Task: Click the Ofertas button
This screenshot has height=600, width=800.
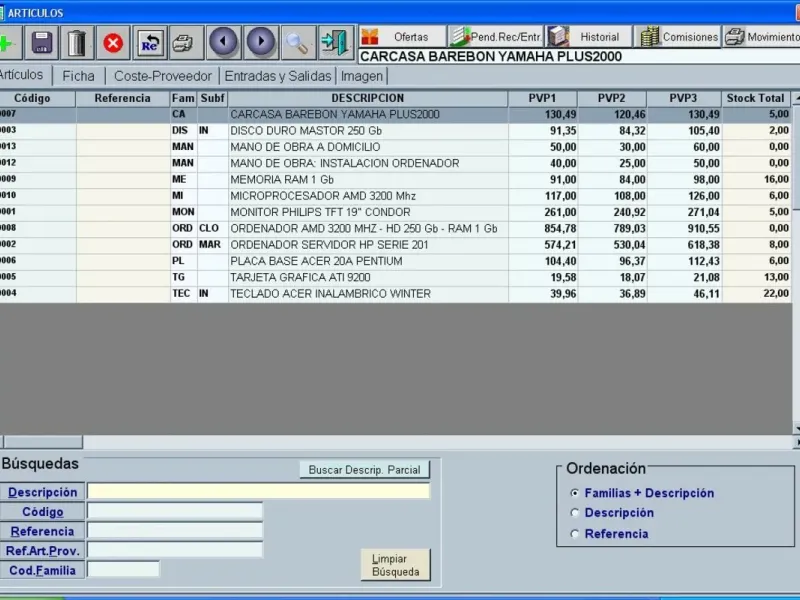Action: tap(401, 37)
